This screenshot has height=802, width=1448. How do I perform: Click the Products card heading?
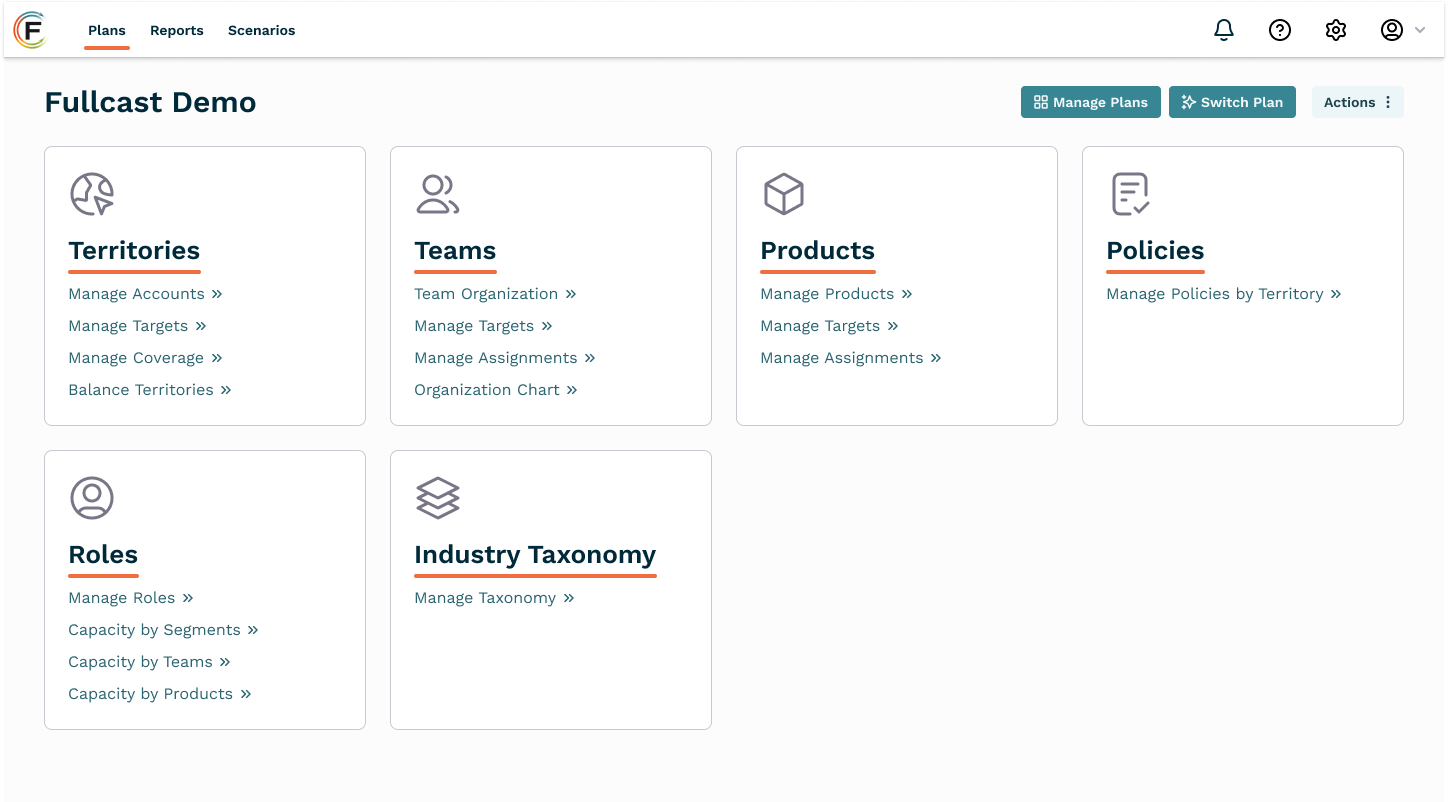[818, 251]
